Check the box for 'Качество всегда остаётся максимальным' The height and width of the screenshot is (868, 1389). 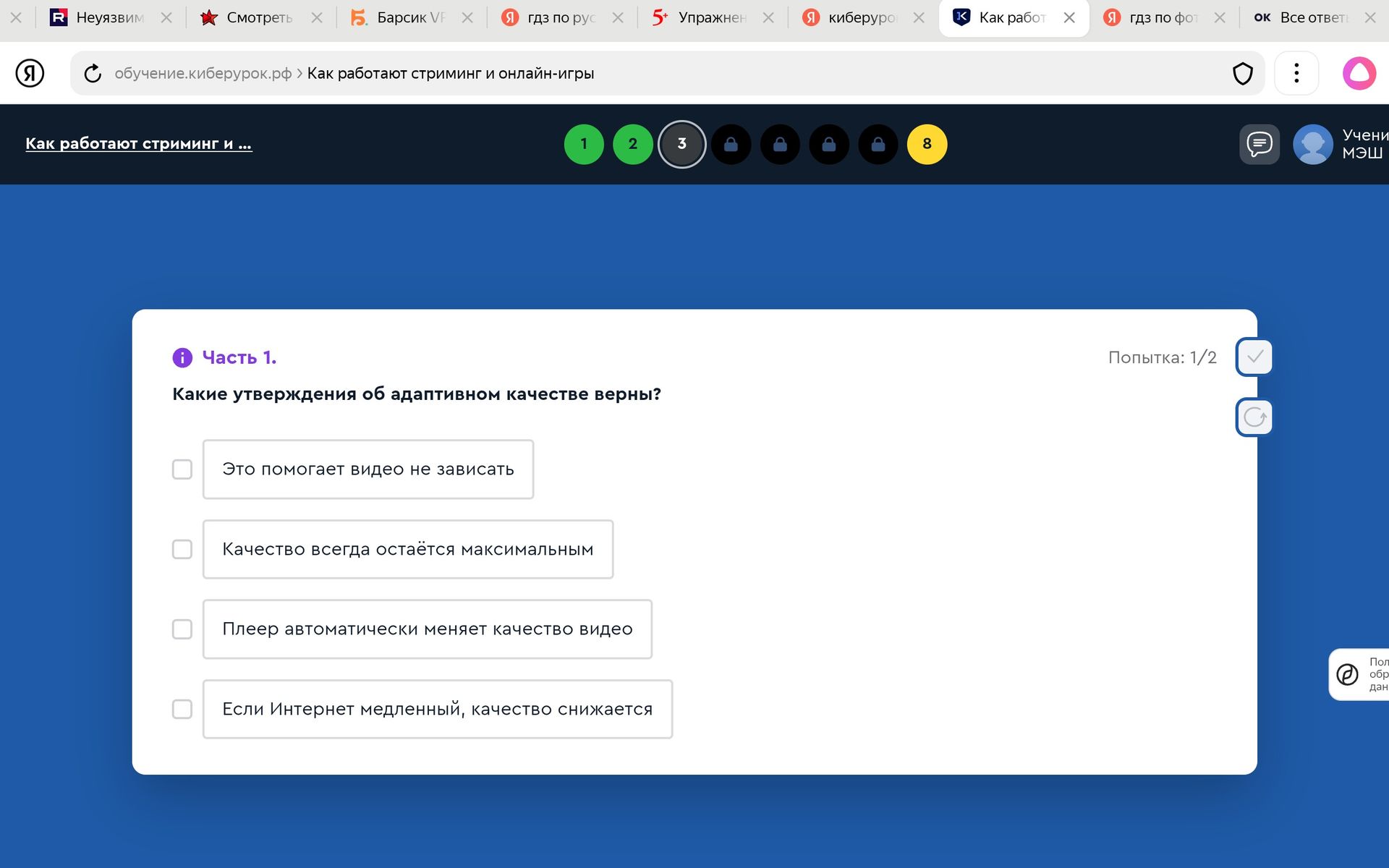click(182, 549)
